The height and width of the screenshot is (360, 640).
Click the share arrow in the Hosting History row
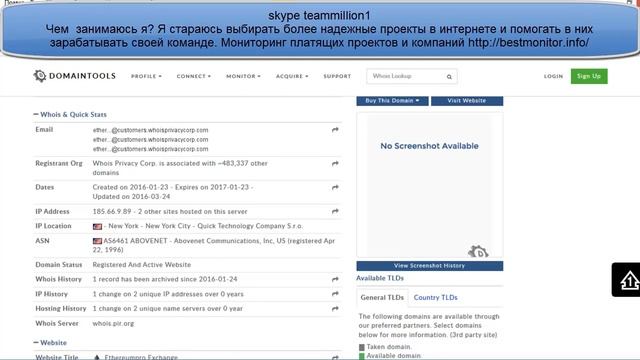click(335, 309)
